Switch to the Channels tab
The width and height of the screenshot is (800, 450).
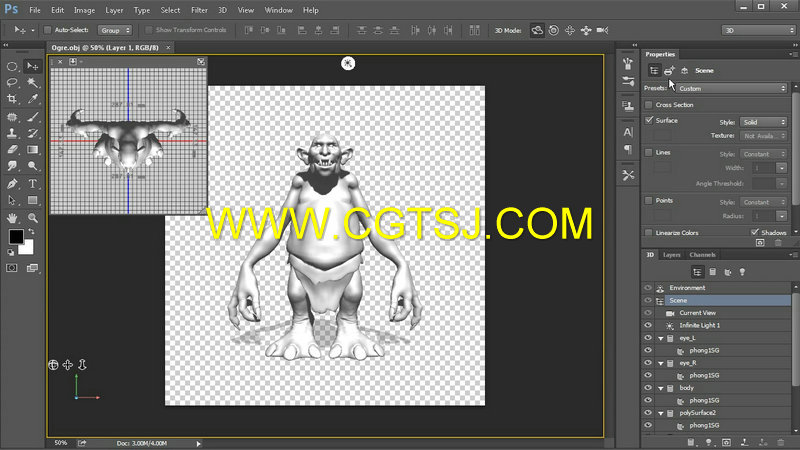(x=703, y=255)
